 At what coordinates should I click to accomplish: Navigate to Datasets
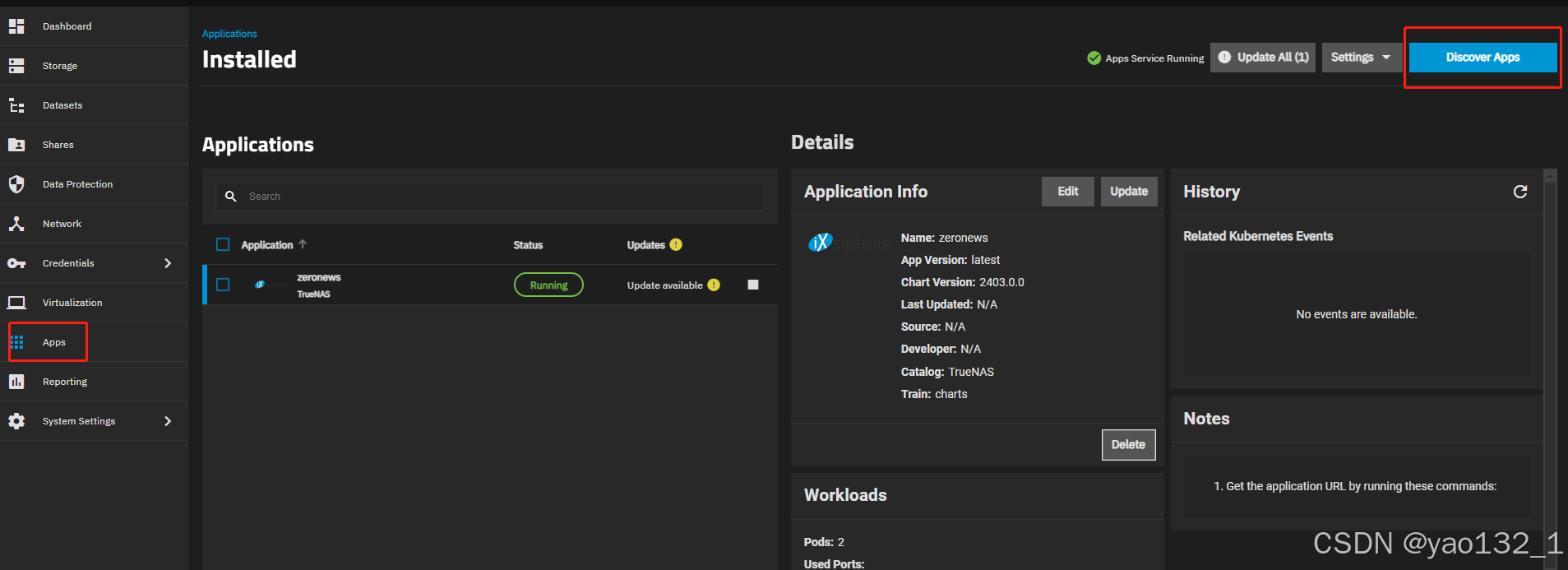(x=62, y=105)
